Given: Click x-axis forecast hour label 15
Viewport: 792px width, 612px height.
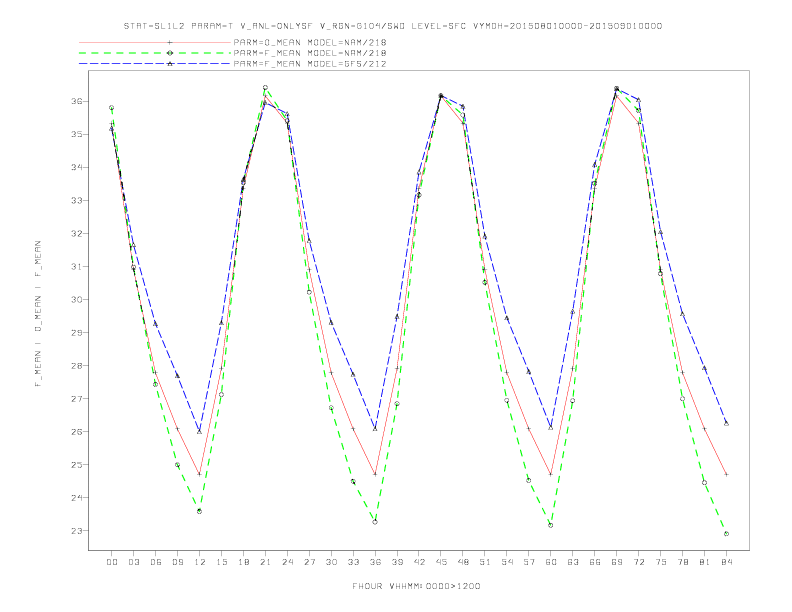Looking at the screenshot, I should point(221,562).
